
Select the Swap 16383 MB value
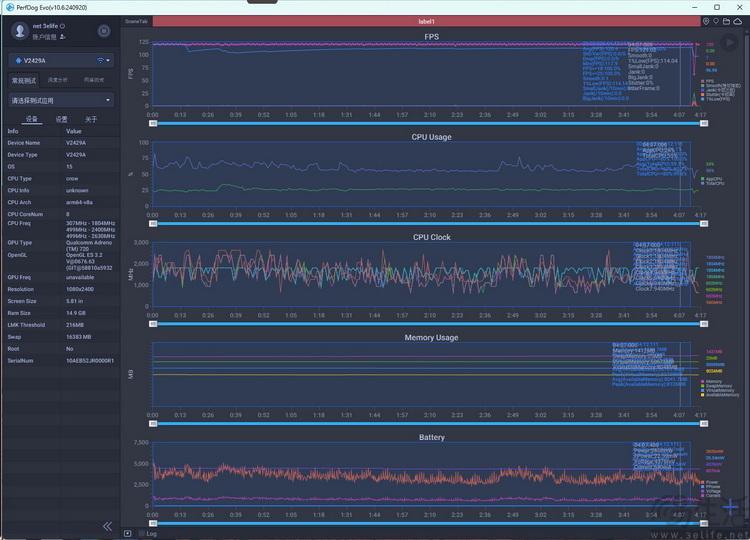[78, 337]
